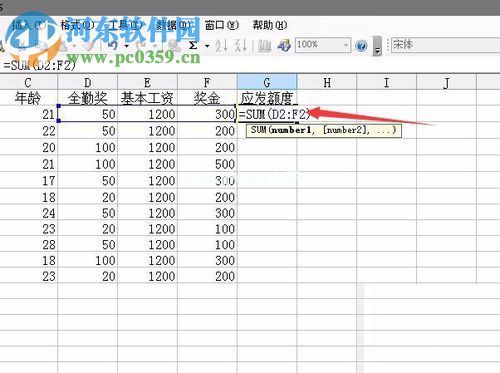The image size is (500, 373).
Task: Select column F header
Action: pyautogui.click(x=207, y=82)
